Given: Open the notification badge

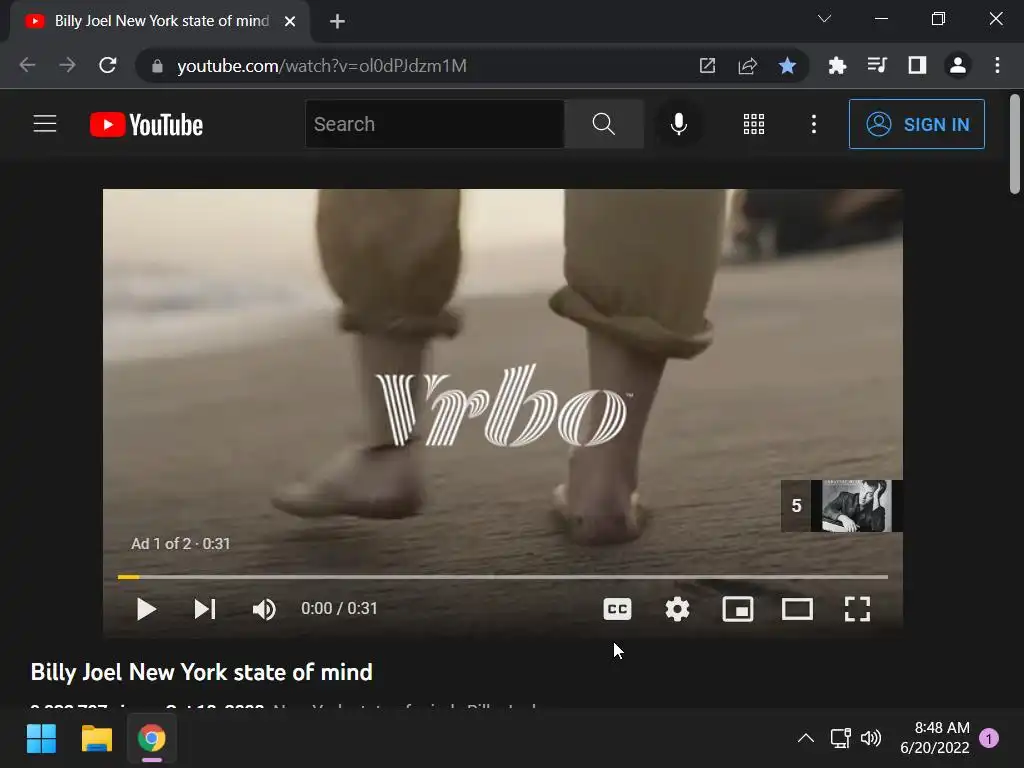Looking at the screenshot, I should 989,738.
